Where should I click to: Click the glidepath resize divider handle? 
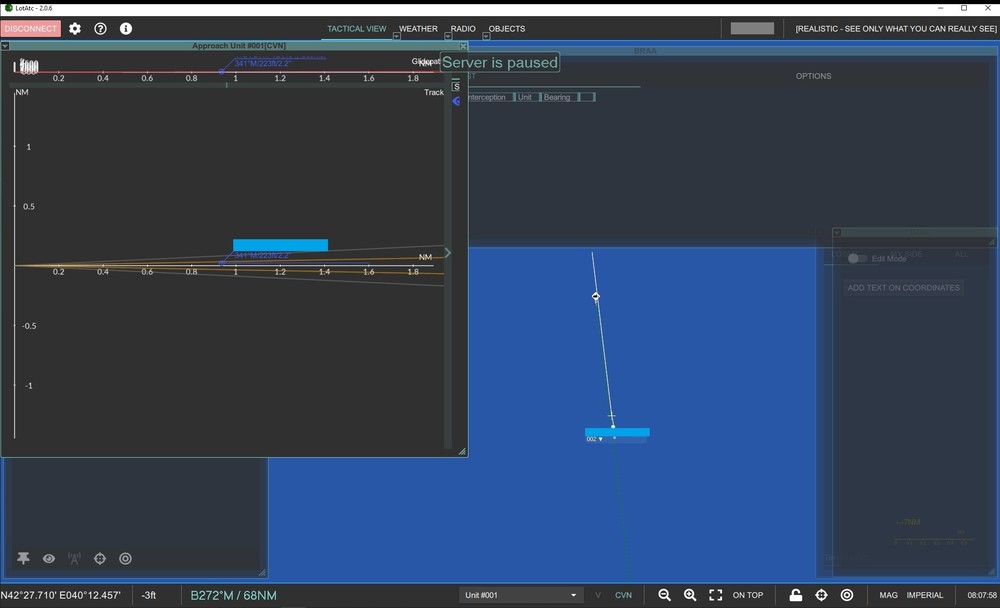226,85
